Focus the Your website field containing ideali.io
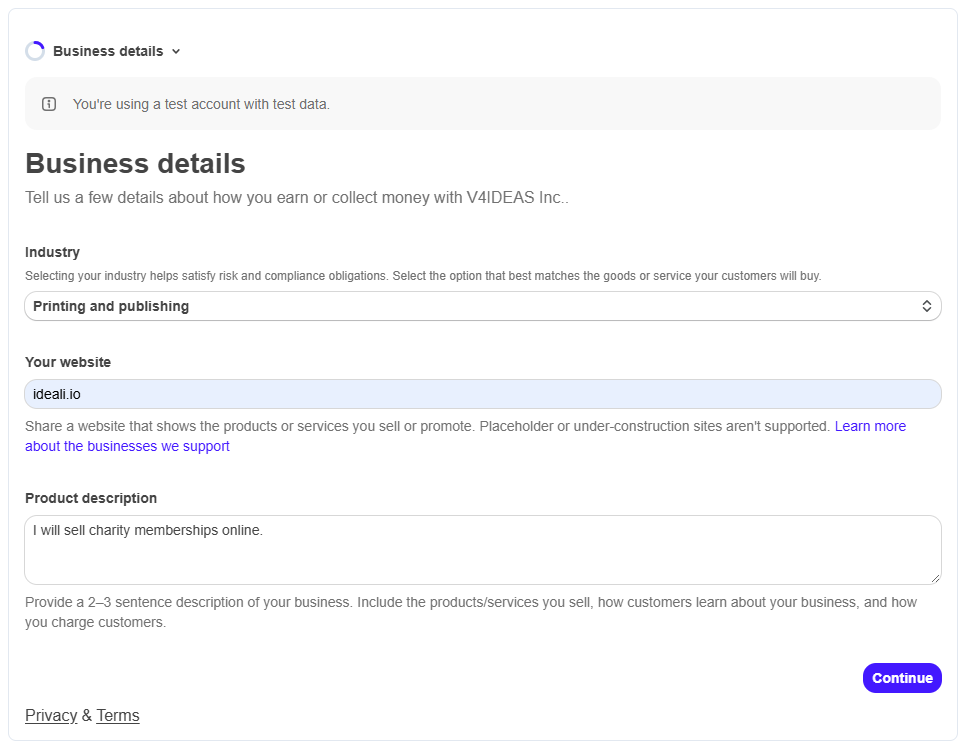The width and height of the screenshot is (966, 748). pyautogui.click(x=482, y=394)
